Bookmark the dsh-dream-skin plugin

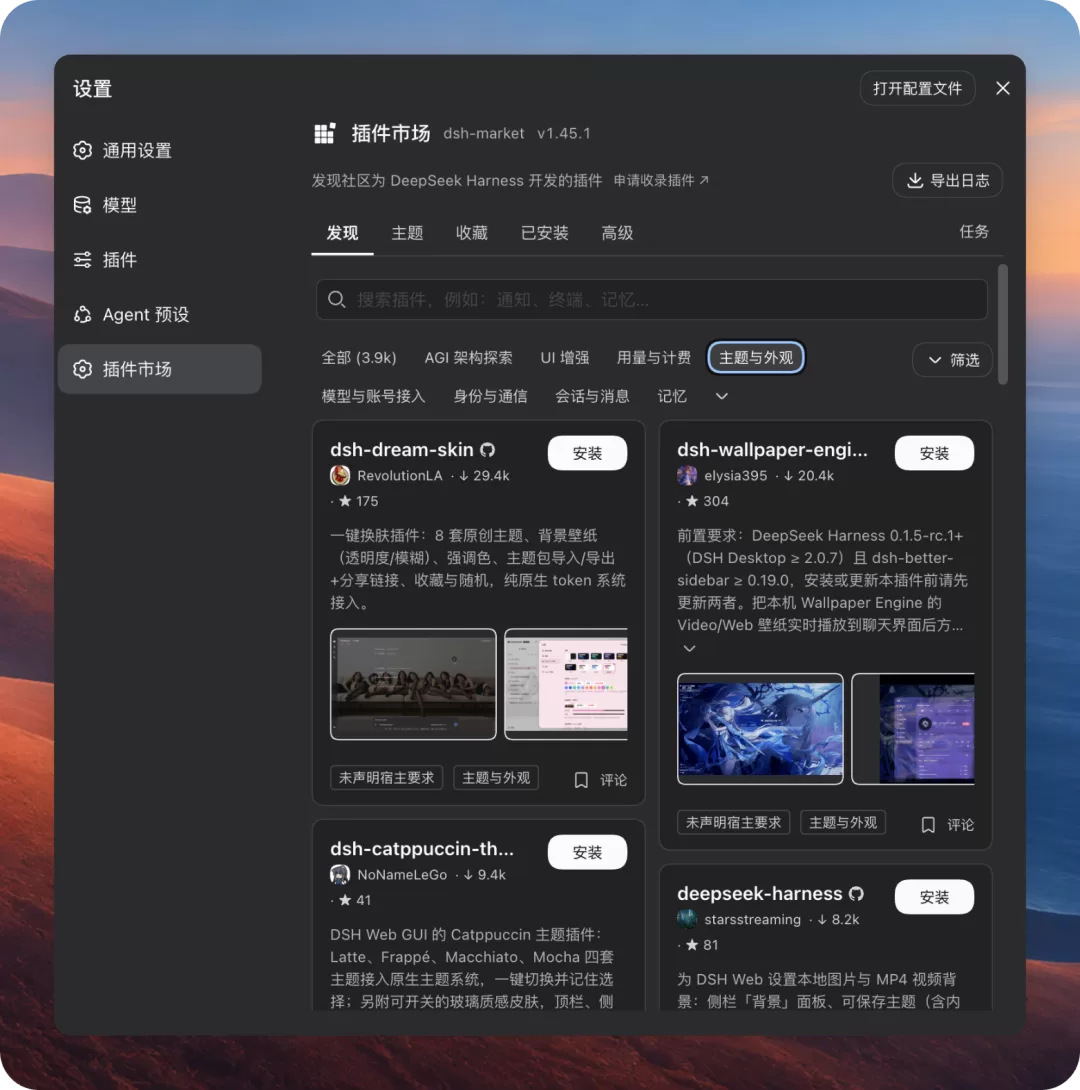(581, 780)
